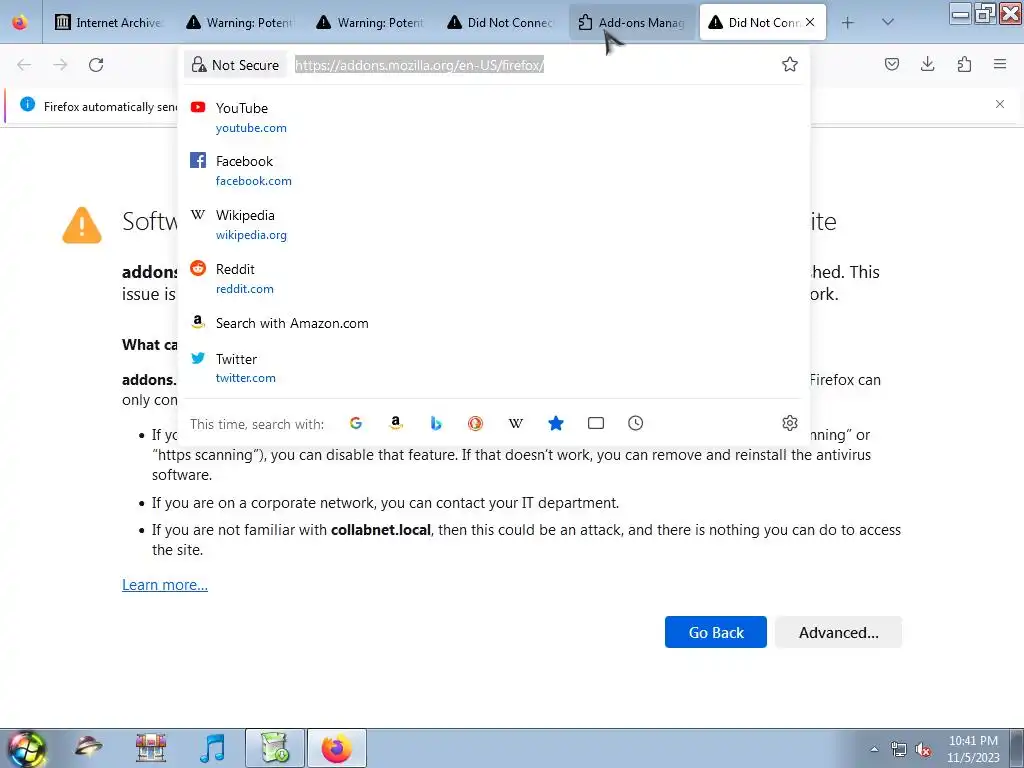Viewport: 1024px width, 768px height.
Task: Select the Reddit suggestion
Action: click(494, 279)
